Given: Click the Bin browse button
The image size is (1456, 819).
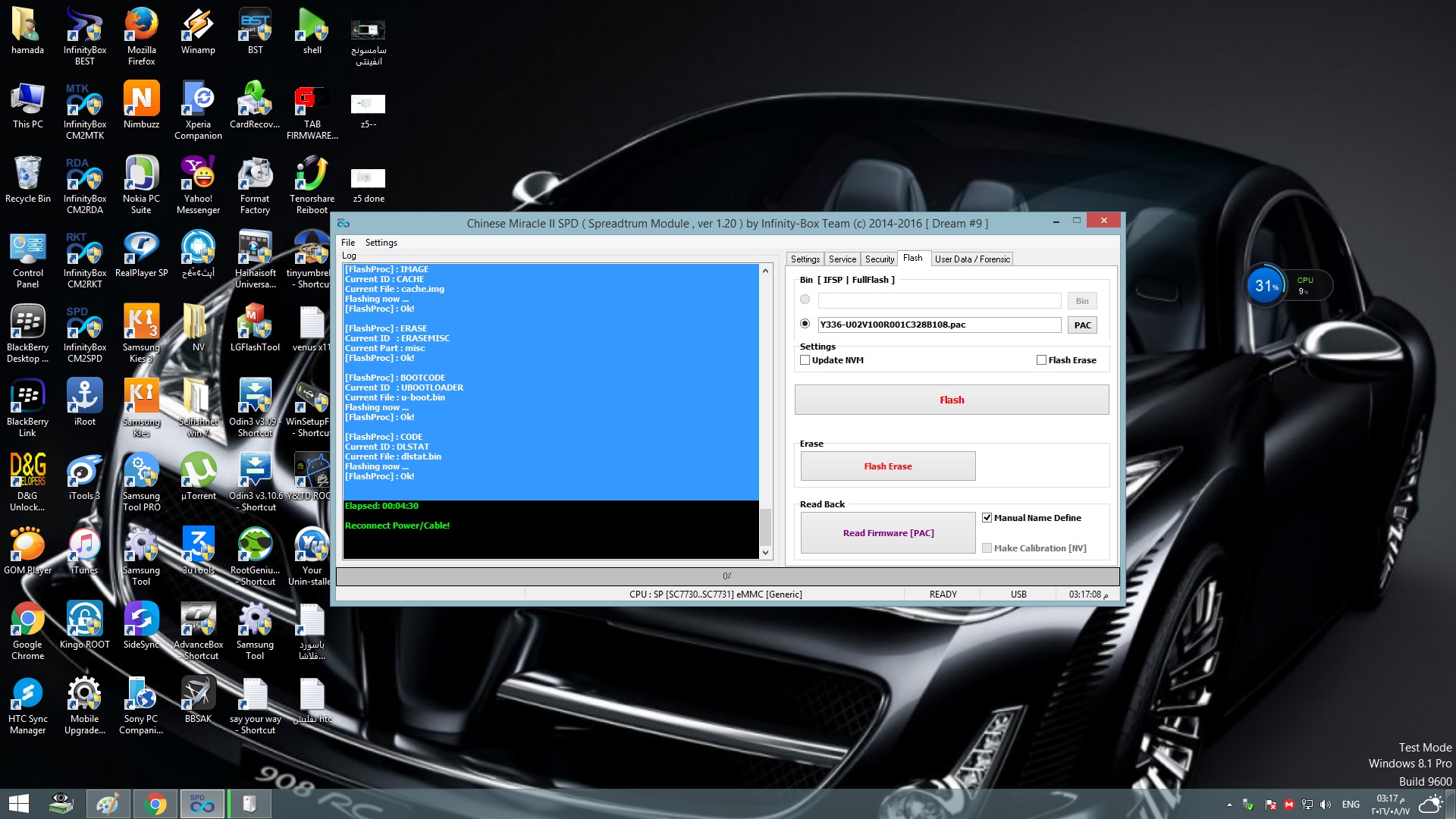Looking at the screenshot, I should click(x=1082, y=301).
